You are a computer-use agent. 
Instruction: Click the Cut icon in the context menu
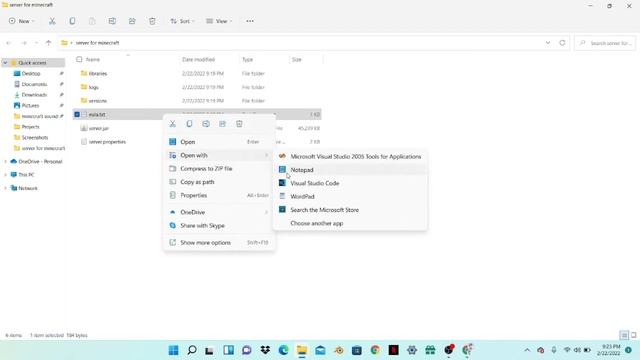pos(173,124)
